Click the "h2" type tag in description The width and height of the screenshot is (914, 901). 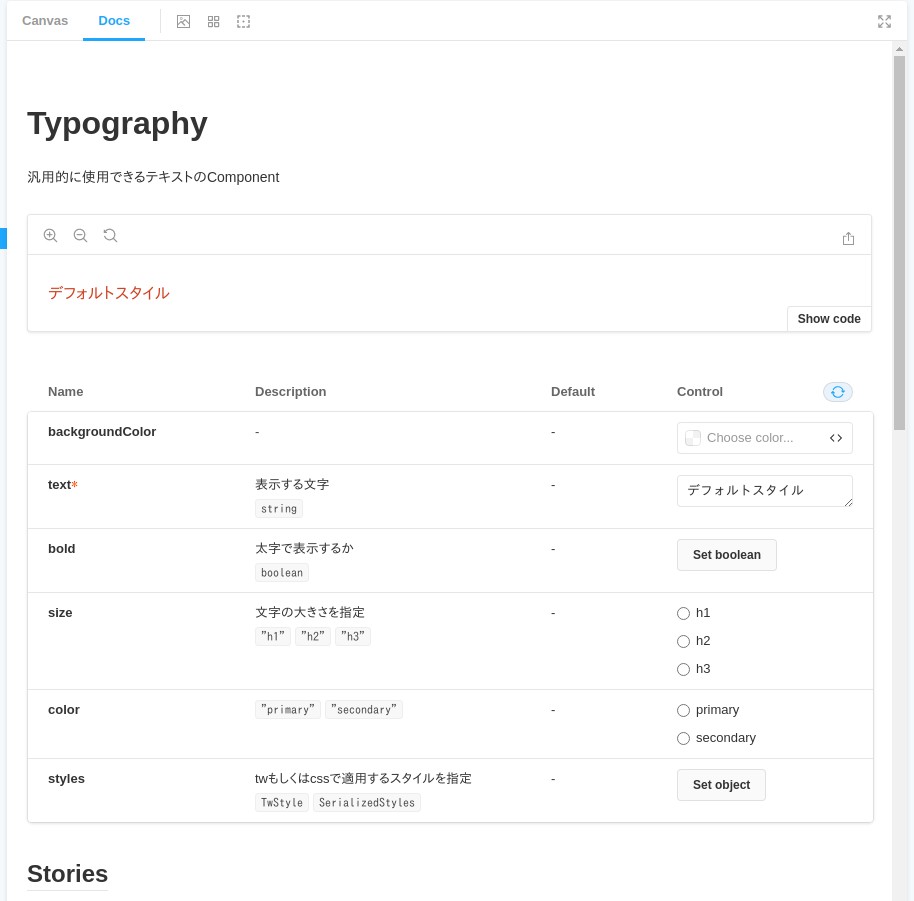[313, 636]
